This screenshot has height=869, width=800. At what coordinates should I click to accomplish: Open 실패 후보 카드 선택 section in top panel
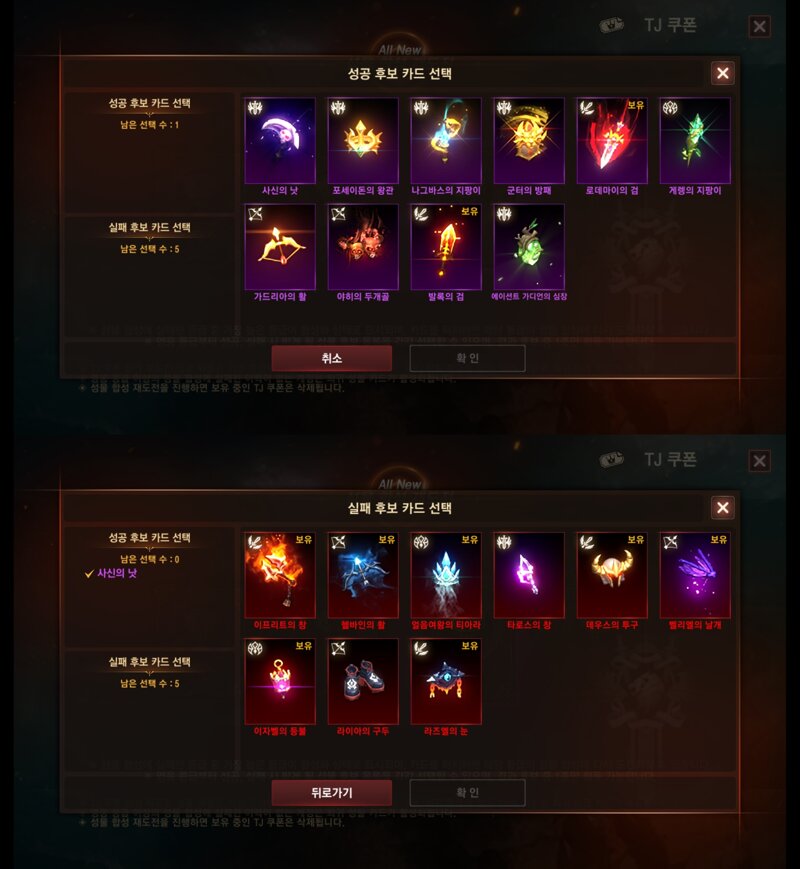149,227
